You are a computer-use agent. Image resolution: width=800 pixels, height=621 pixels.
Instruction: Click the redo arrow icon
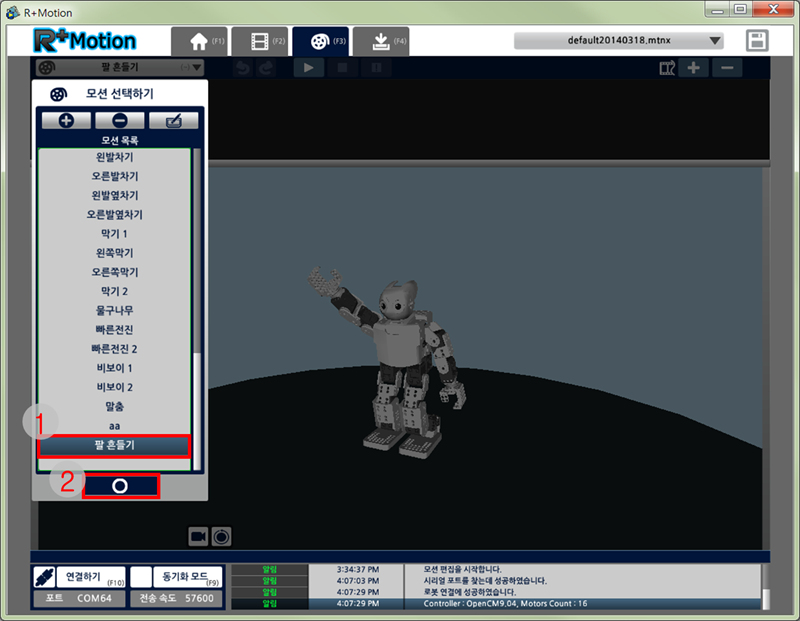[266, 68]
